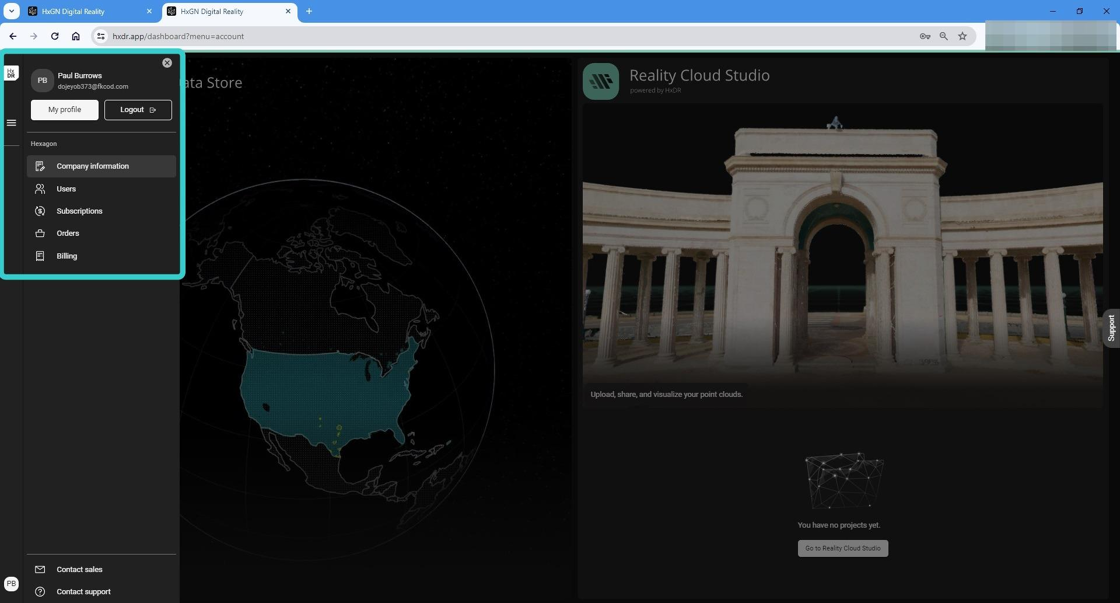Click the browser zoom magnifier icon
The width and height of the screenshot is (1120, 603).
944,36
